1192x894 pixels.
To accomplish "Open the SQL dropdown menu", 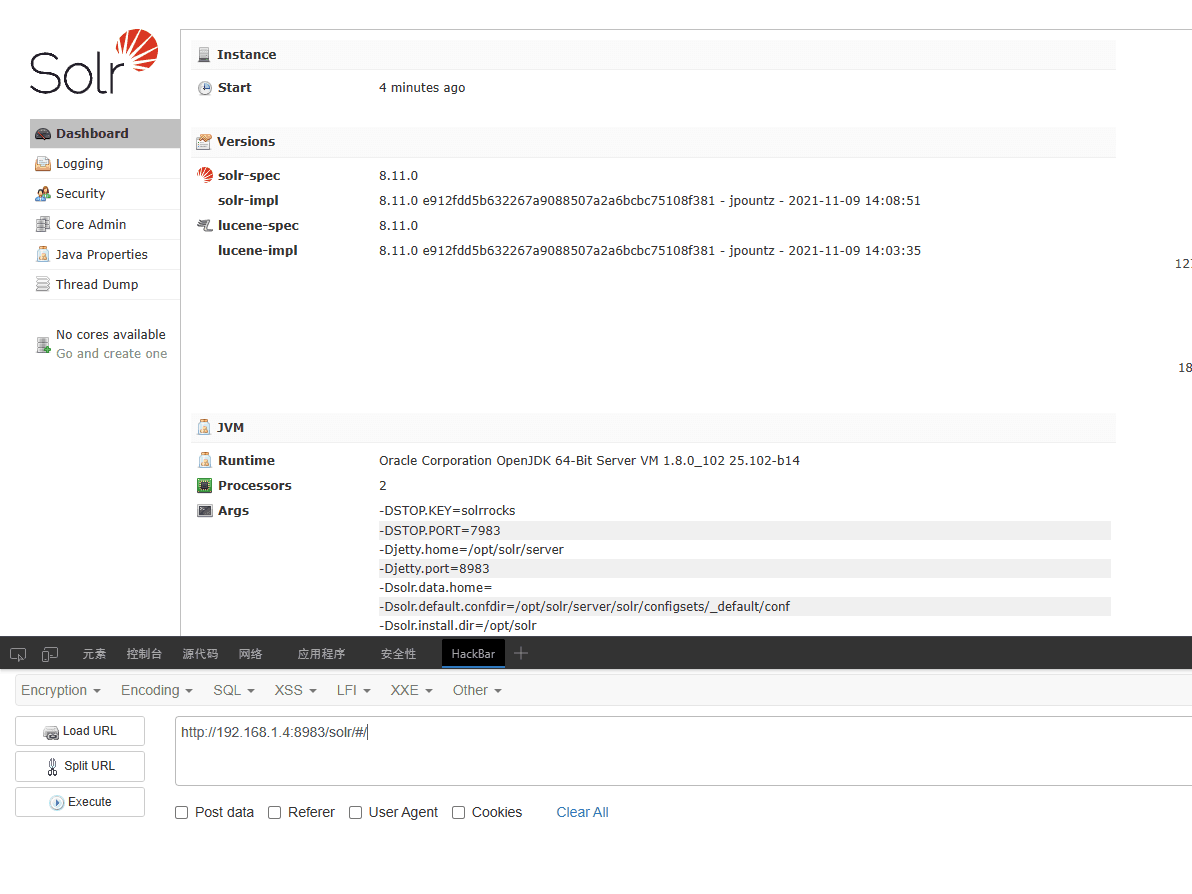I will [x=233, y=690].
